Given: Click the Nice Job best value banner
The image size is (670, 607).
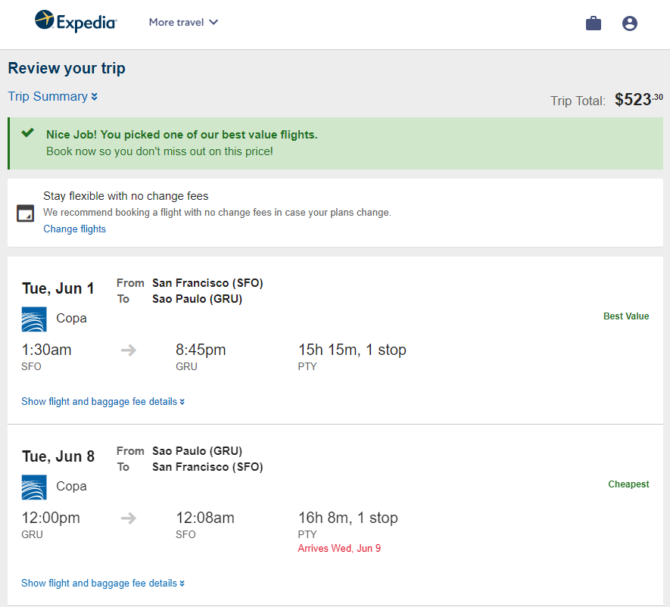Looking at the screenshot, I should tap(335, 143).
